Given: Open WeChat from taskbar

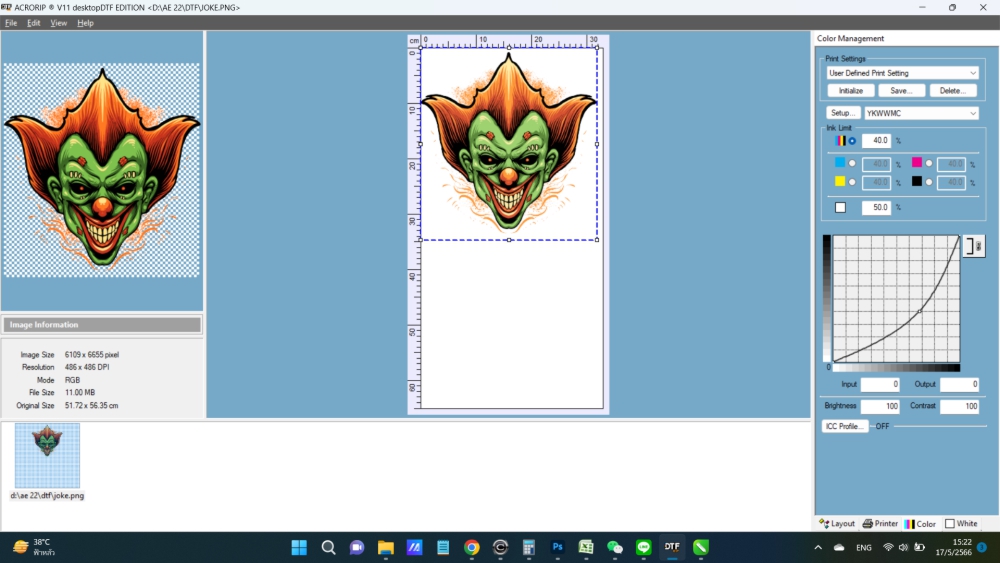Looking at the screenshot, I should click(615, 547).
